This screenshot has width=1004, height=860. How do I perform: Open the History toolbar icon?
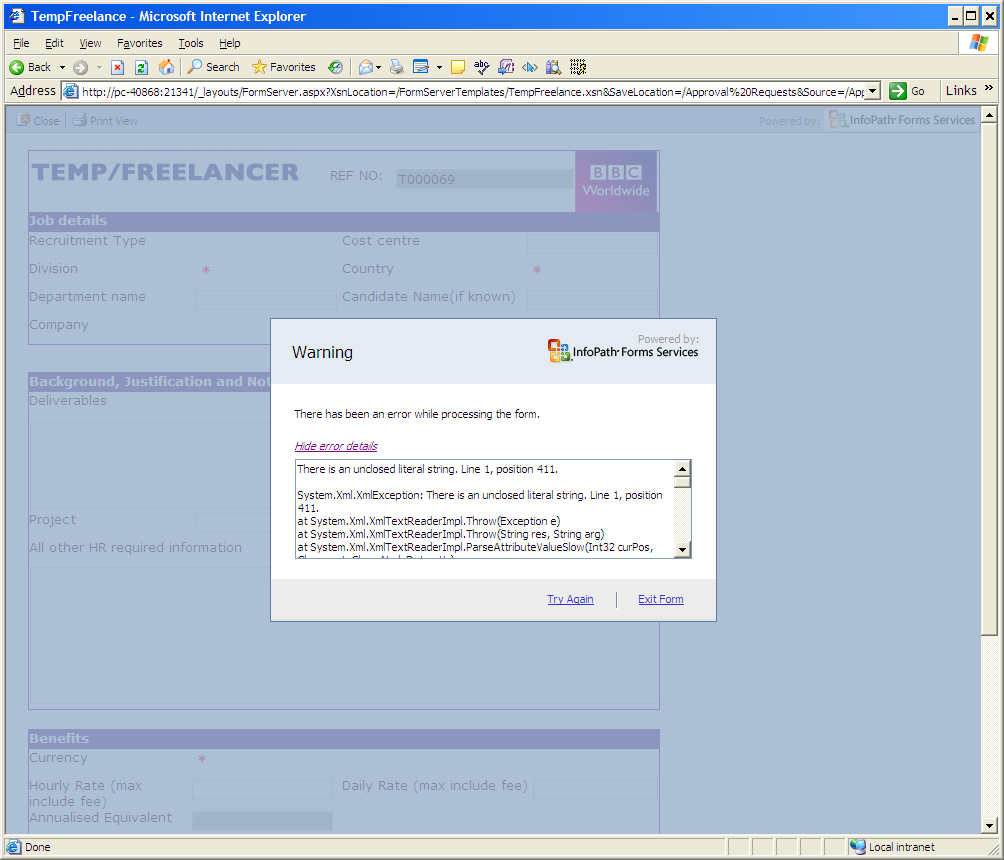pyautogui.click(x=336, y=67)
